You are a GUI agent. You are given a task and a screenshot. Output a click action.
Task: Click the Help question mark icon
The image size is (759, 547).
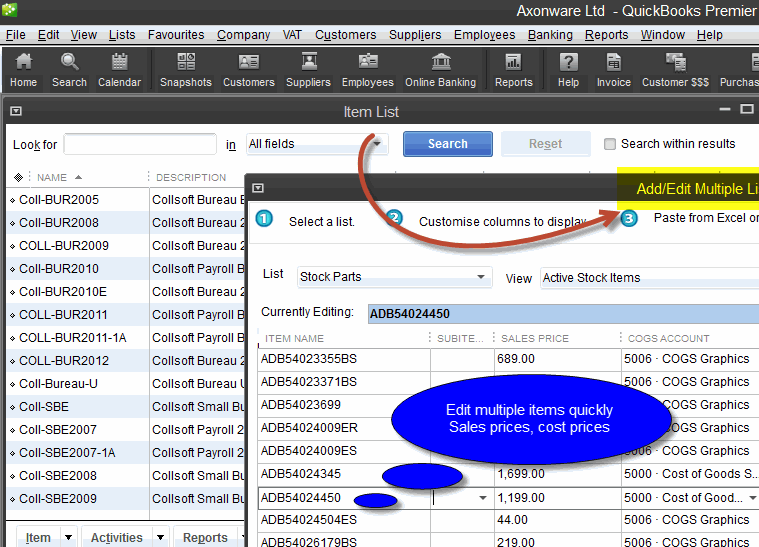tap(568, 70)
